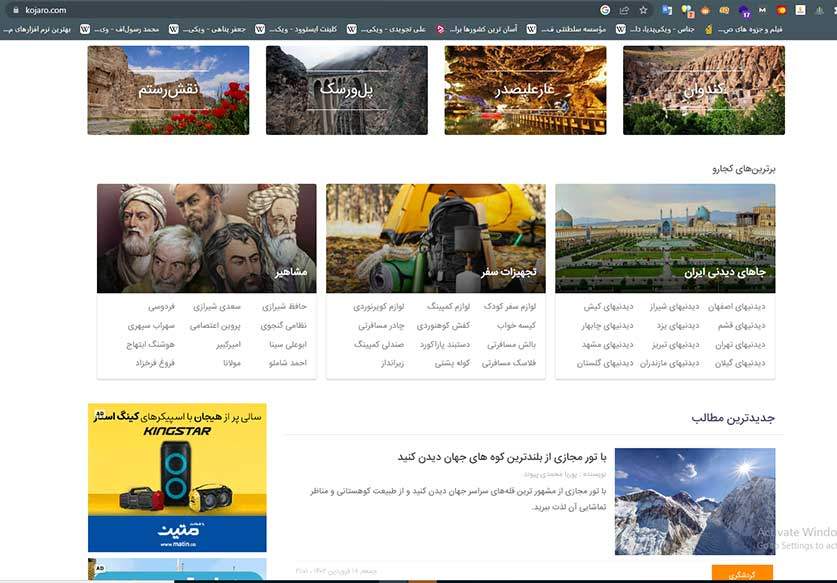
Task: Open the lightbulb extension with orange badge
Action: (687, 11)
